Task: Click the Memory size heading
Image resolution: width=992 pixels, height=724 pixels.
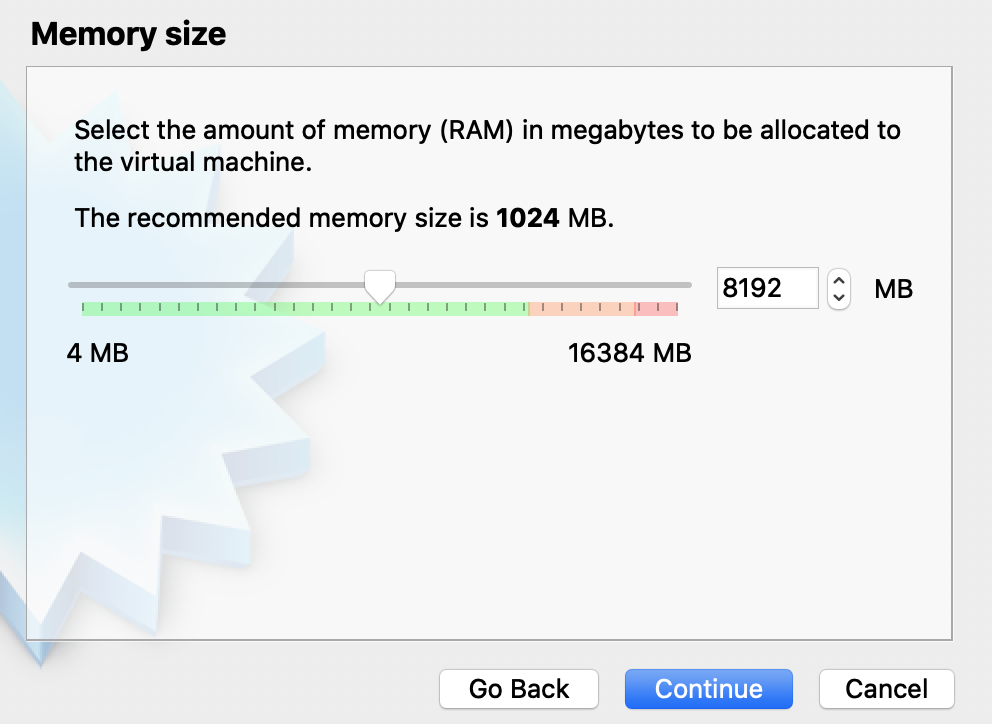Action: (x=128, y=35)
